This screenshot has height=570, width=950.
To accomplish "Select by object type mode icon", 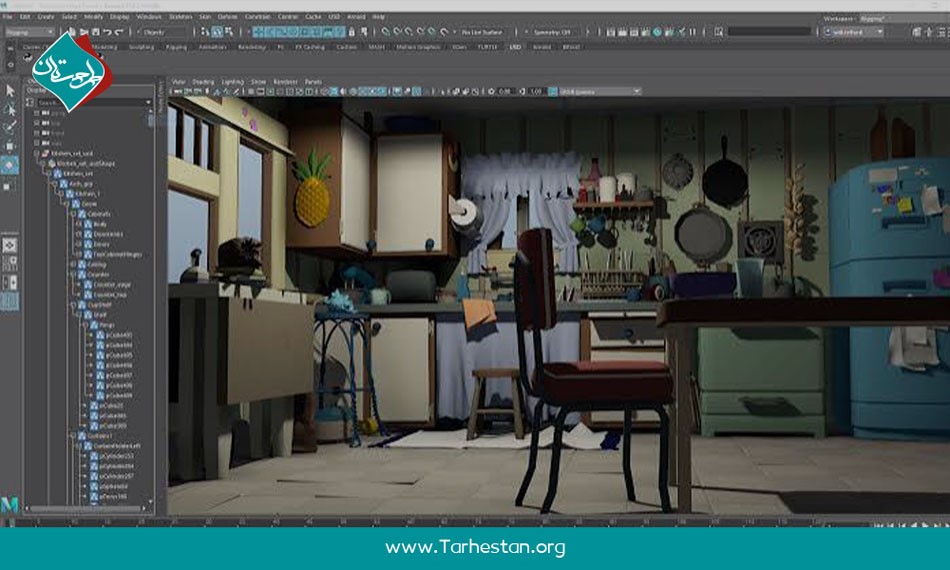I will 217,31.
